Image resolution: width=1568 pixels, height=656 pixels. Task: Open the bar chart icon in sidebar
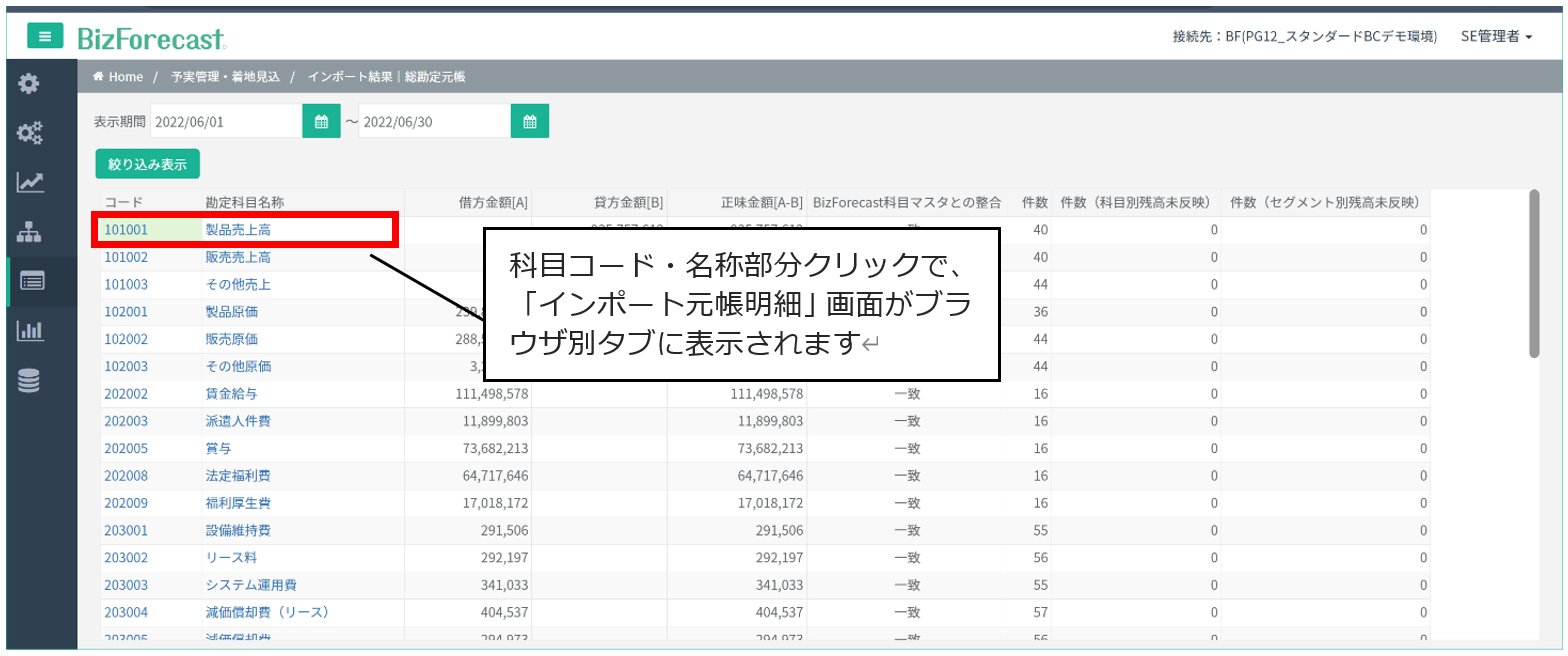pyautogui.click(x=30, y=330)
